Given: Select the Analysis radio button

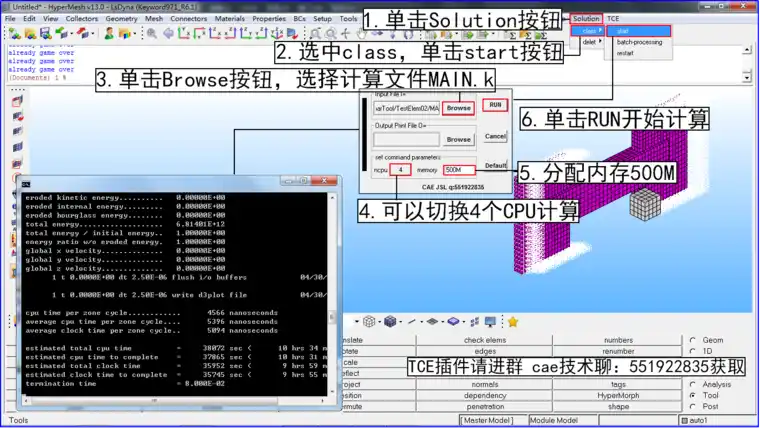Looking at the screenshot, I should click(x=693, y=384).
